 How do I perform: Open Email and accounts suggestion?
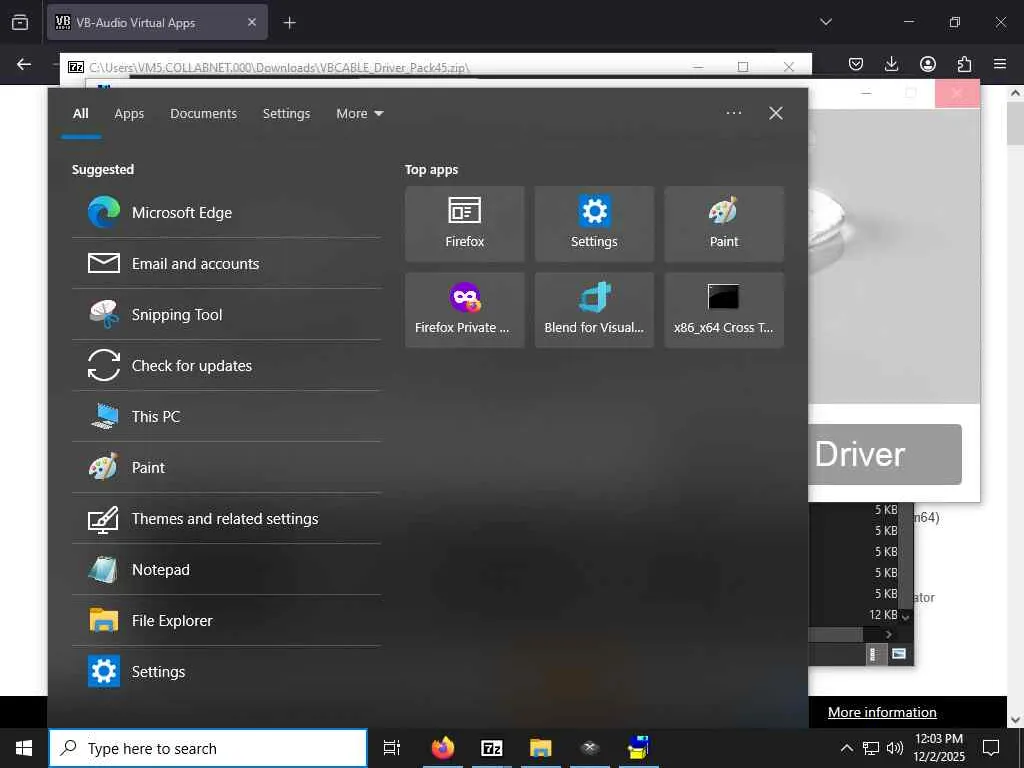click(x=226, y=263)
